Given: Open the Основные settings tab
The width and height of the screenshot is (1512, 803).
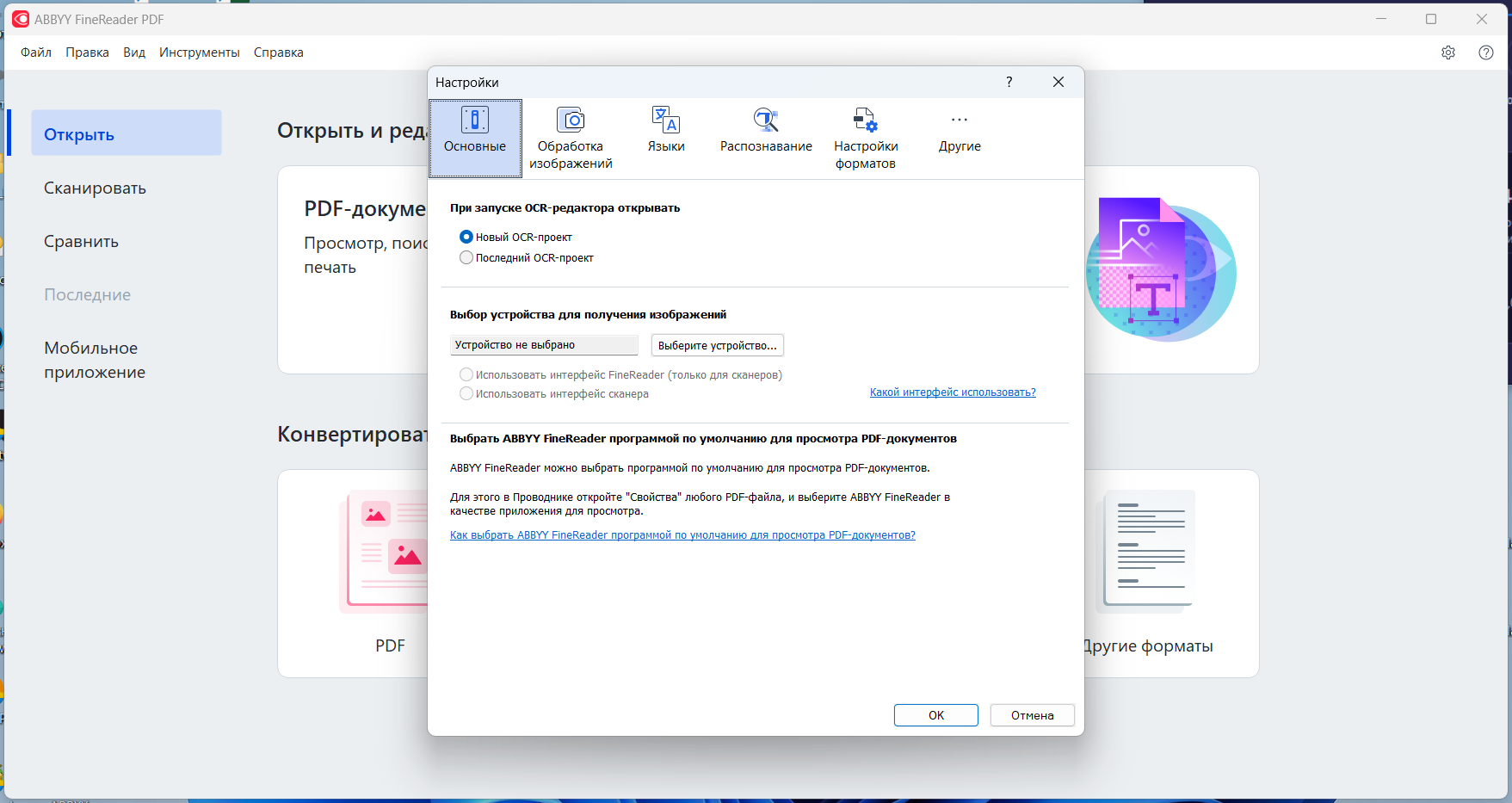Looking at the screenshot, I should (475, 139).
